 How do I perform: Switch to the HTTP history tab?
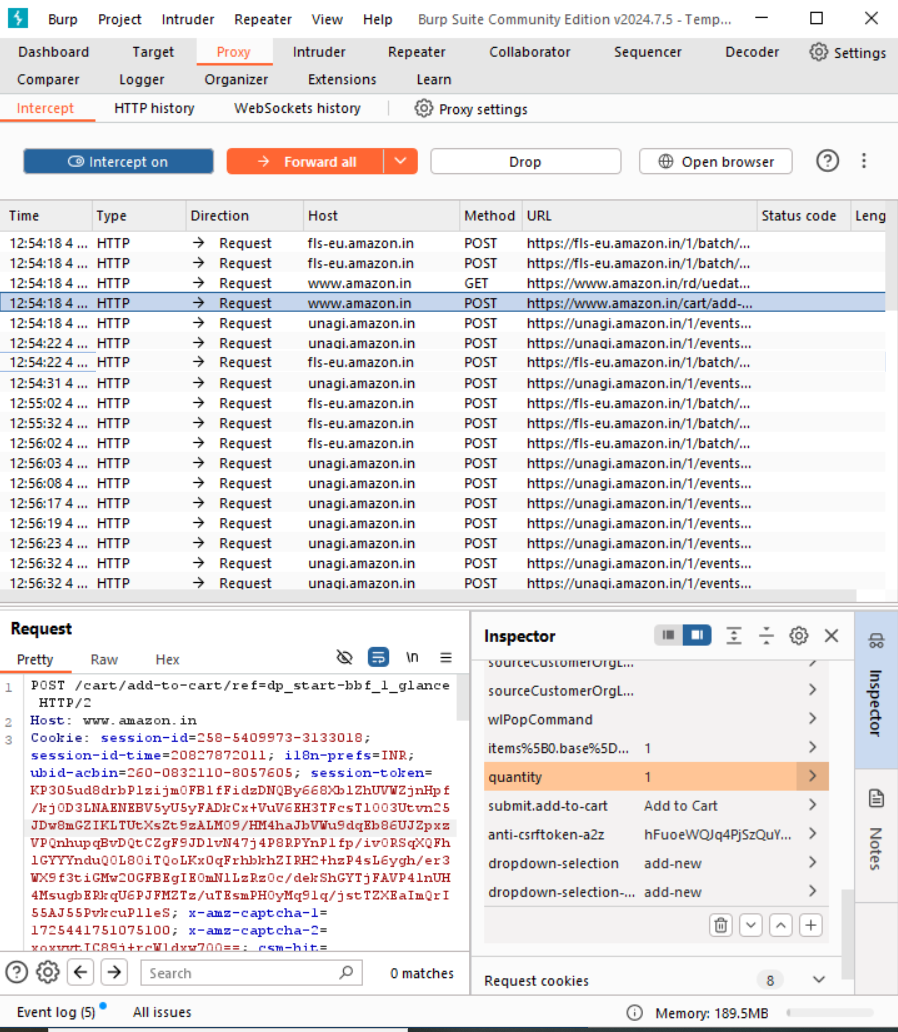click(x=154, y=108)
